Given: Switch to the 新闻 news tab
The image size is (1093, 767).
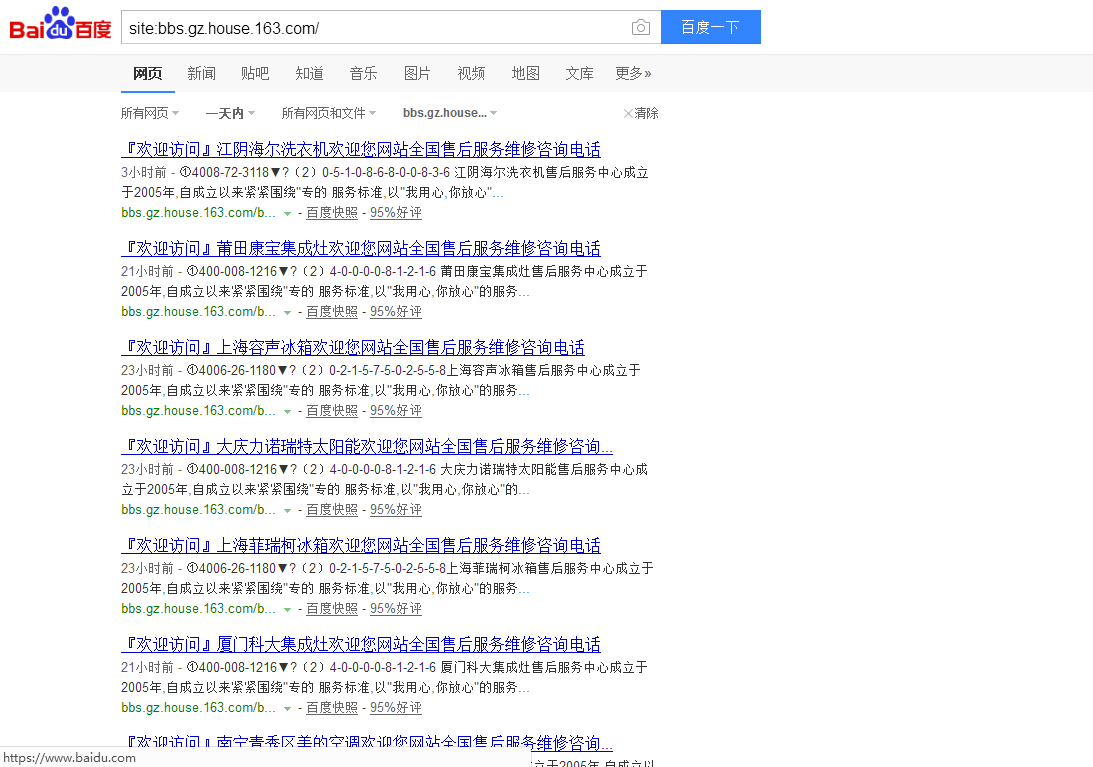Looking at the screenshot, I should click(201, 73).
